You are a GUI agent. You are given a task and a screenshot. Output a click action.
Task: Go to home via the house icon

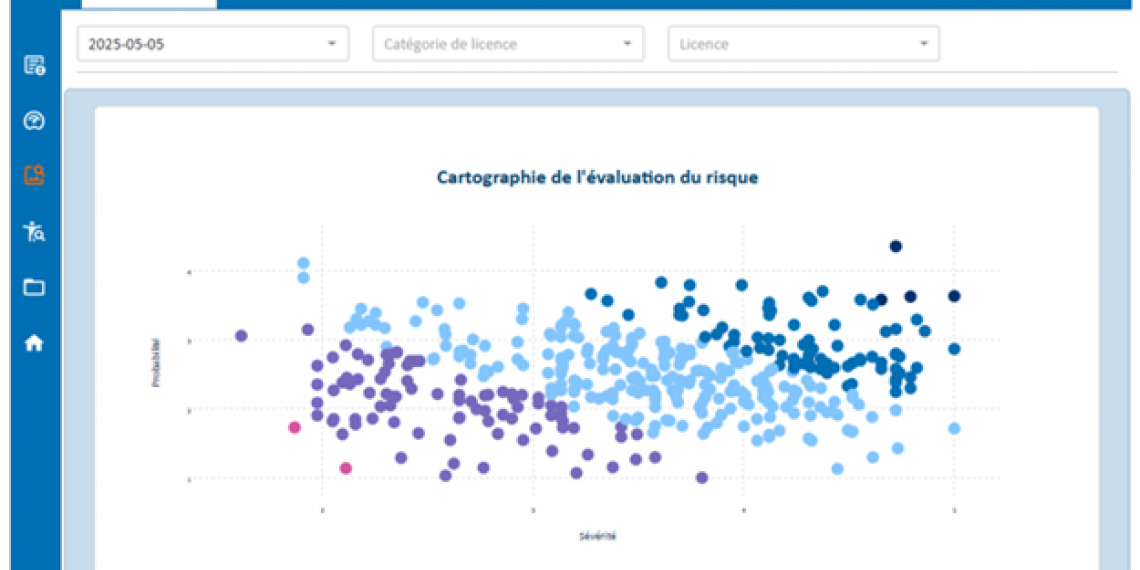34,343
